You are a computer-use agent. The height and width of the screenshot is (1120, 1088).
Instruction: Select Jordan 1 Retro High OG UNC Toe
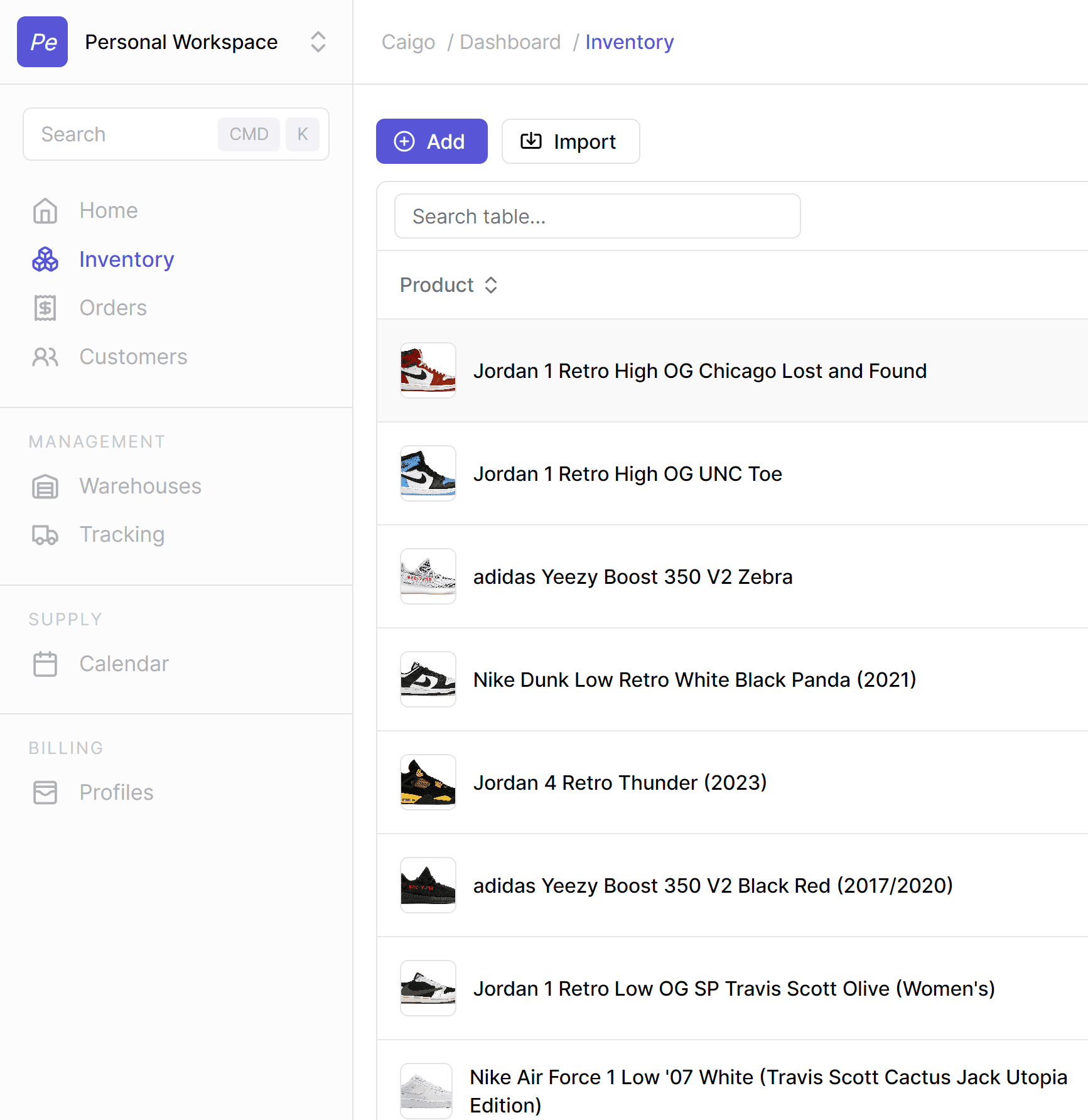(x=628, y=474)
